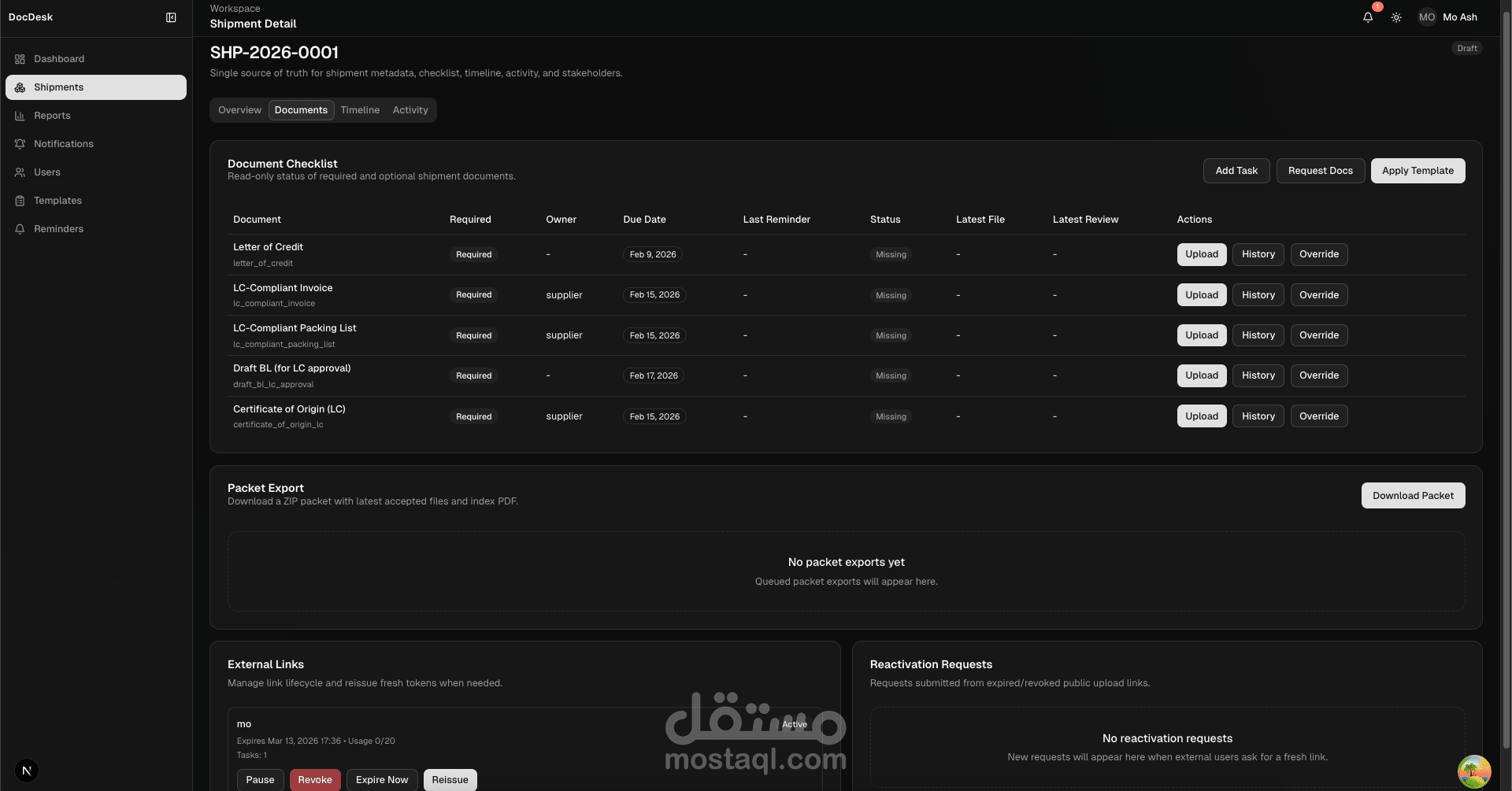Screen dimensions: 1512x791
Task: Click Expire Now for mo link
Action: tap(382, 780)
